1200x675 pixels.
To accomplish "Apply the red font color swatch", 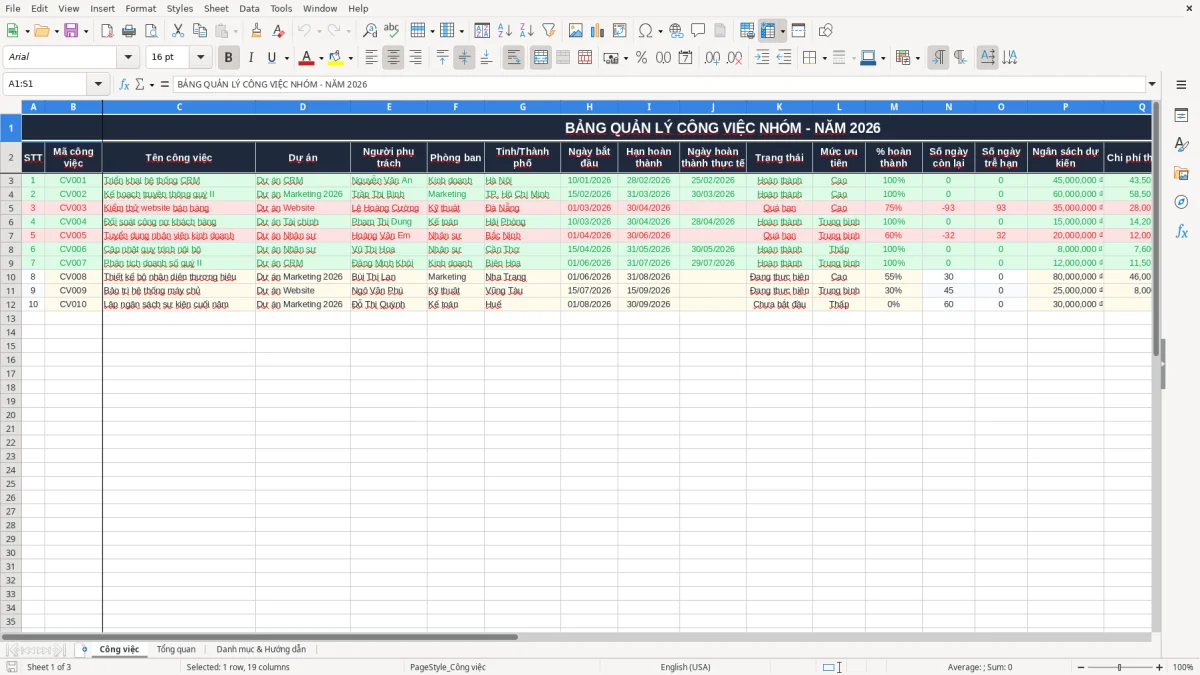I will (306, 58).
